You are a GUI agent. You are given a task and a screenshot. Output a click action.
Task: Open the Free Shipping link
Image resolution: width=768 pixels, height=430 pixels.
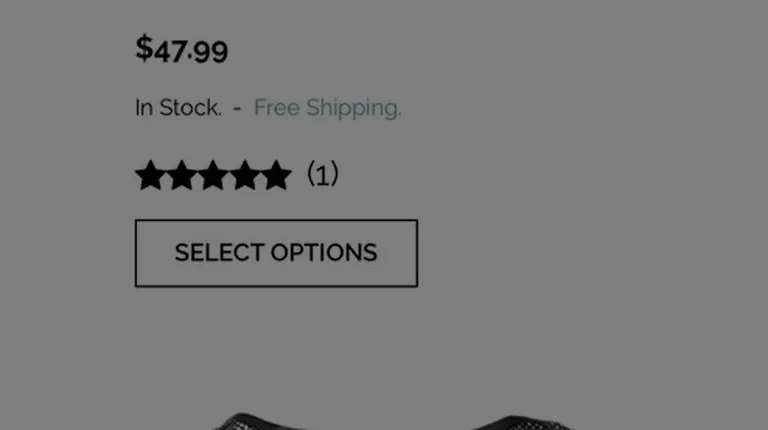coord(328,108)
